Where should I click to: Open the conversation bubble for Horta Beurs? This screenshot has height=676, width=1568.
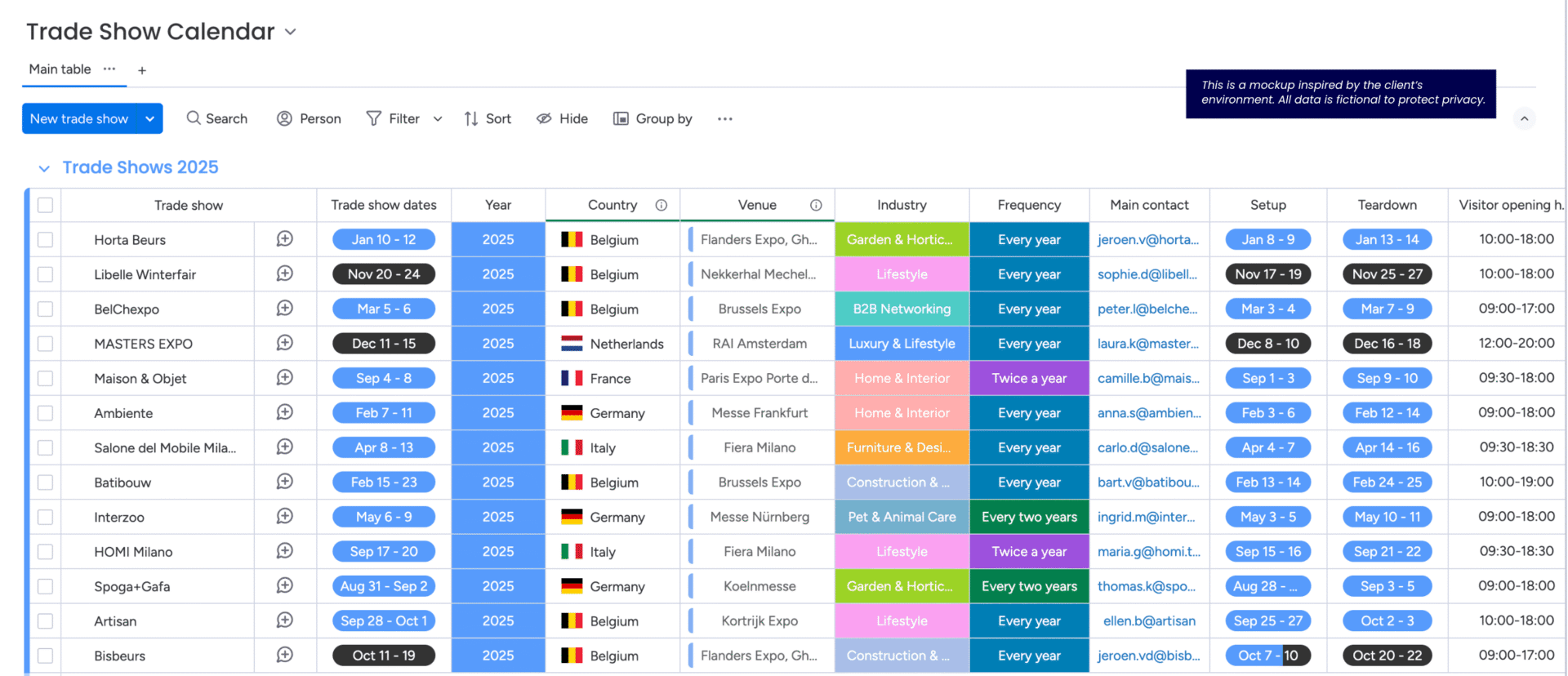pyautogui.click(x=284, y=239)
